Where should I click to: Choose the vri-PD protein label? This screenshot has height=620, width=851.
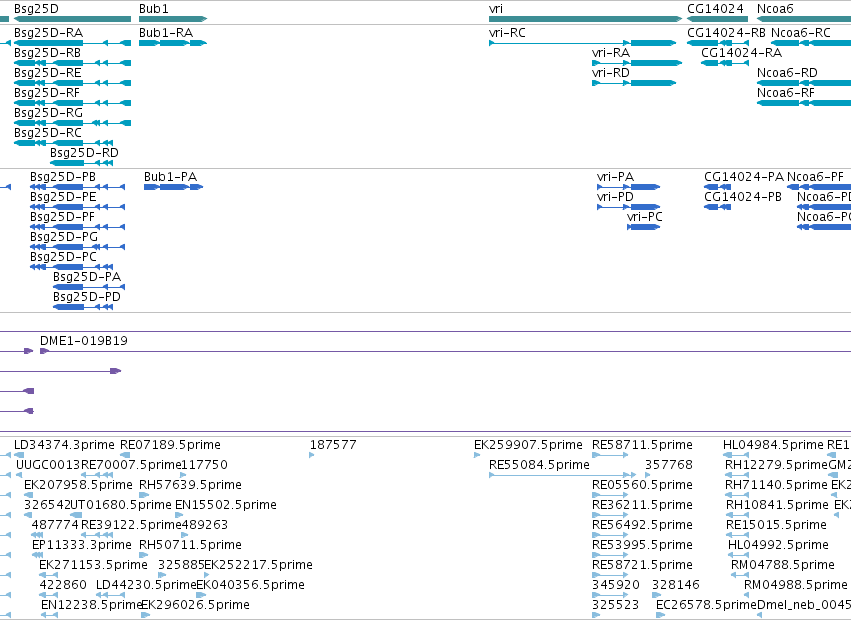click(615, 197)
